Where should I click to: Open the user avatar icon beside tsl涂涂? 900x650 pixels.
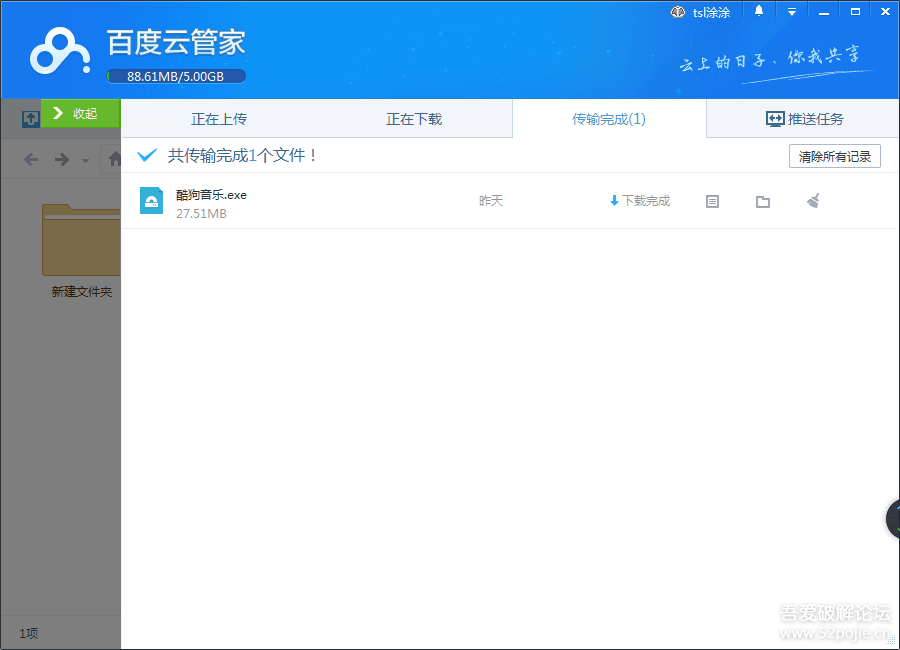[678, 12]
